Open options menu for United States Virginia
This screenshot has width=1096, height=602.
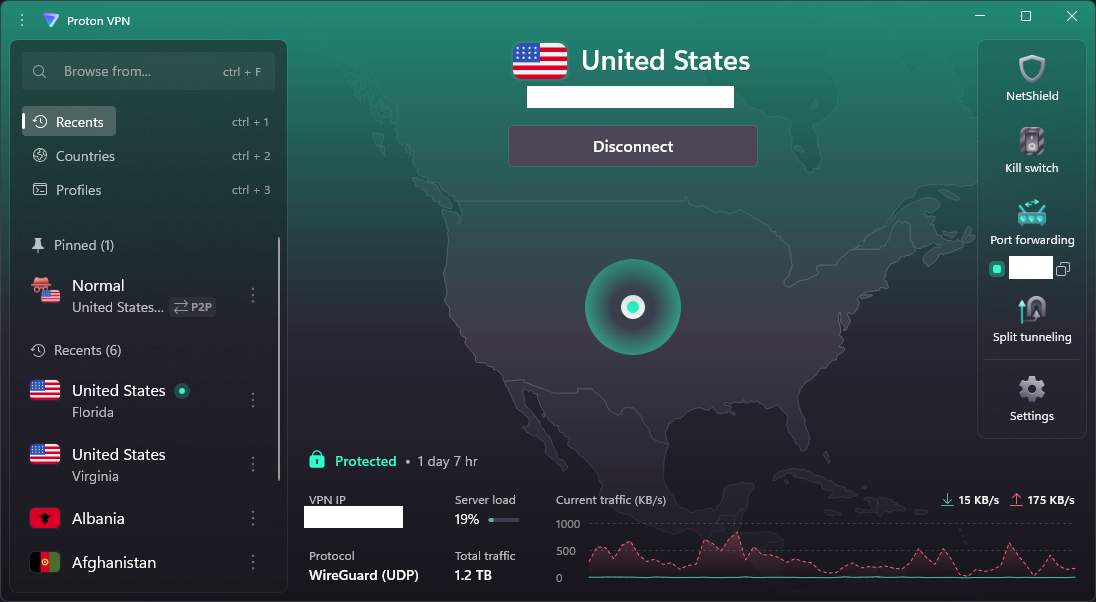253,464
